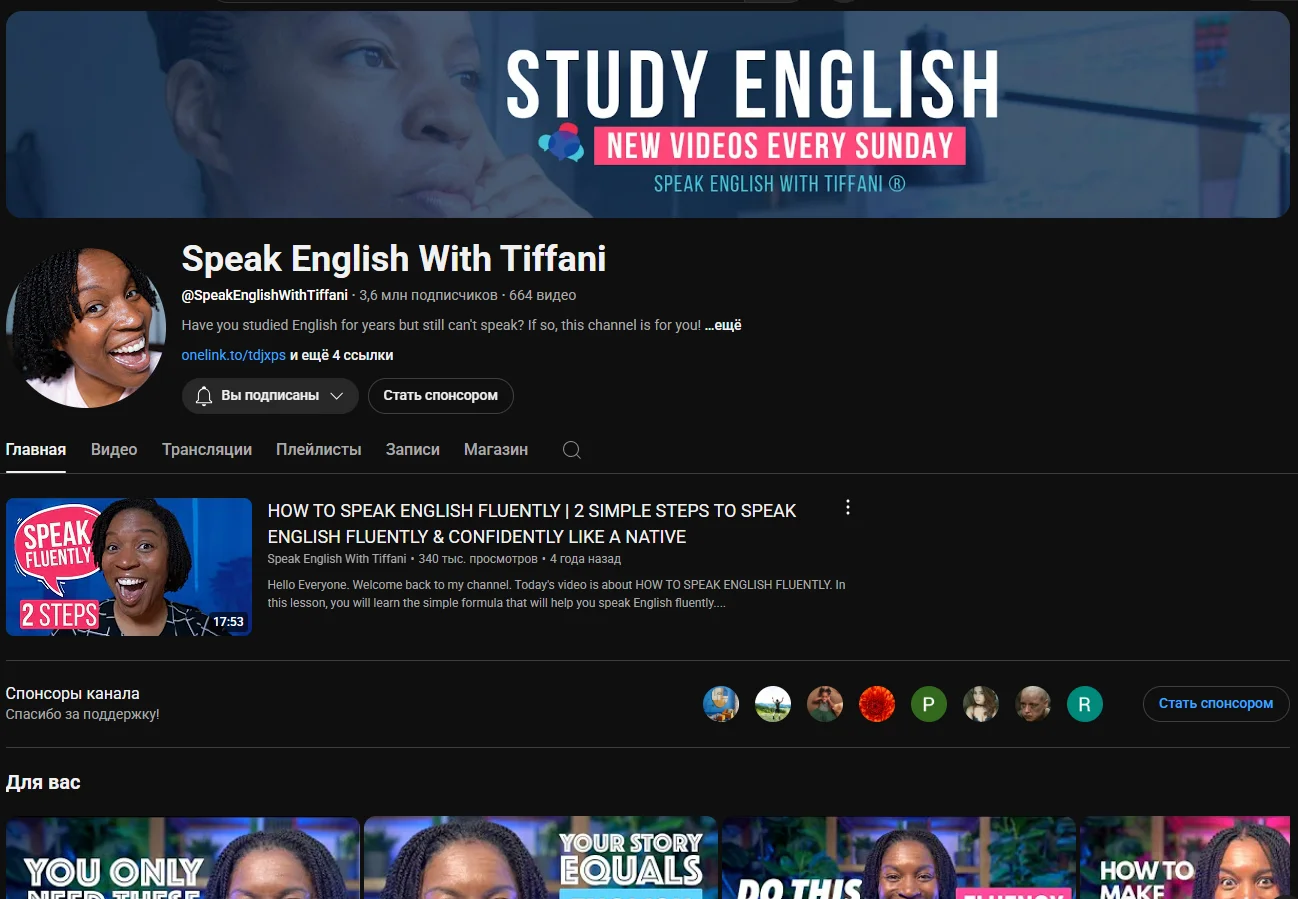The width and height of the screenshot is (1298, 899).
Task: Open 'Do This' fluency video thumbnail
Action: (899, 858)
